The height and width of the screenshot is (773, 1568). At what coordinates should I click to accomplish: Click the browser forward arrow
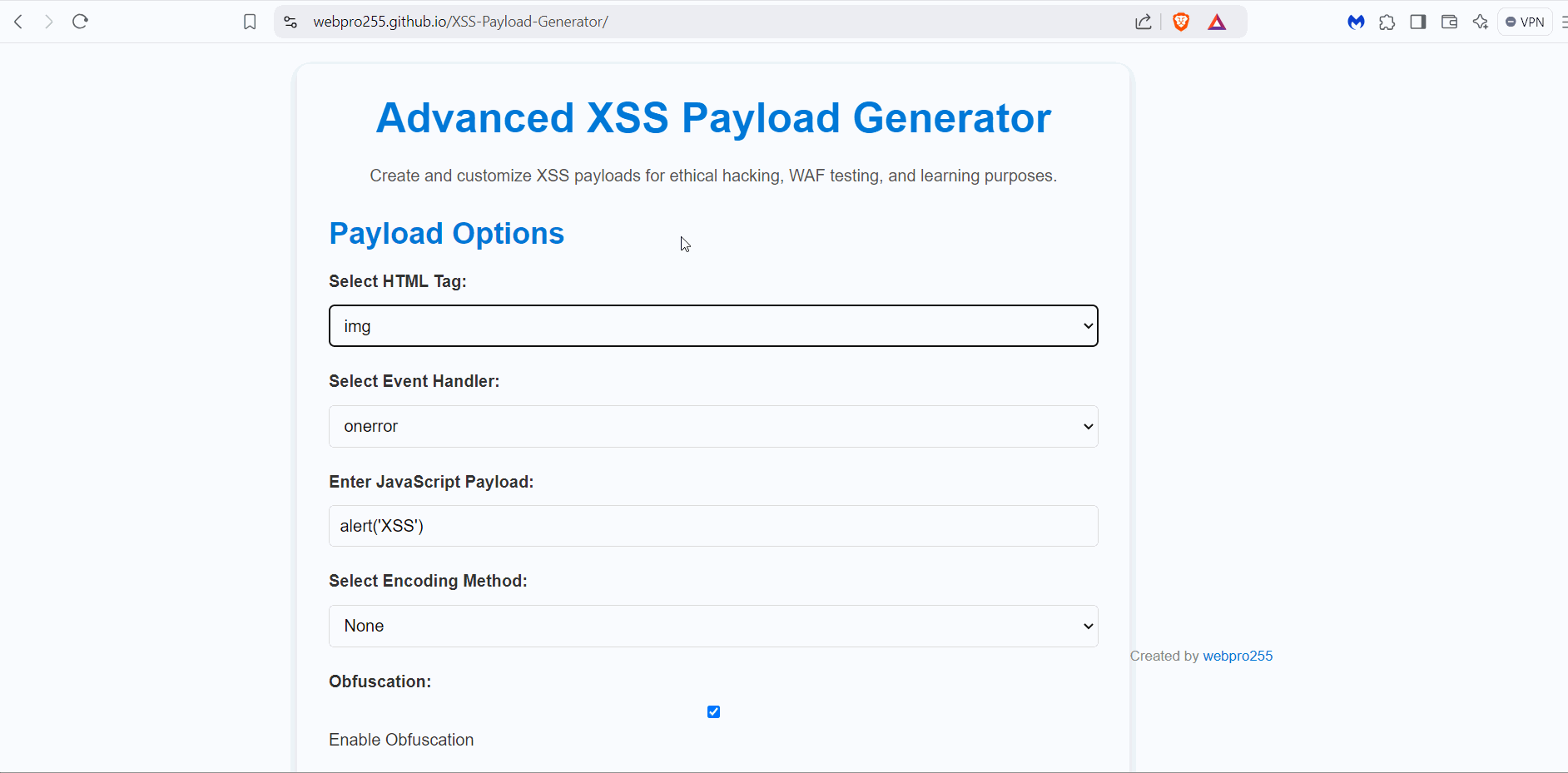pos(49,22)
